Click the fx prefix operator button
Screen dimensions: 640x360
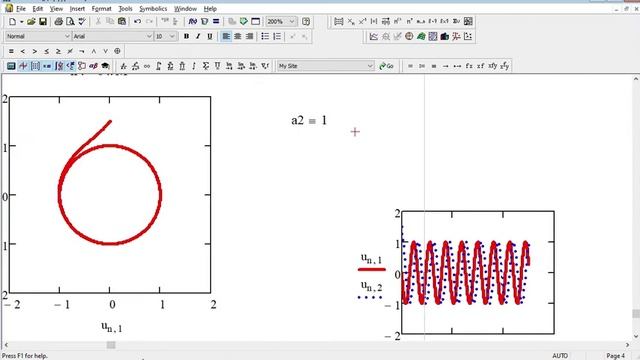469,66
